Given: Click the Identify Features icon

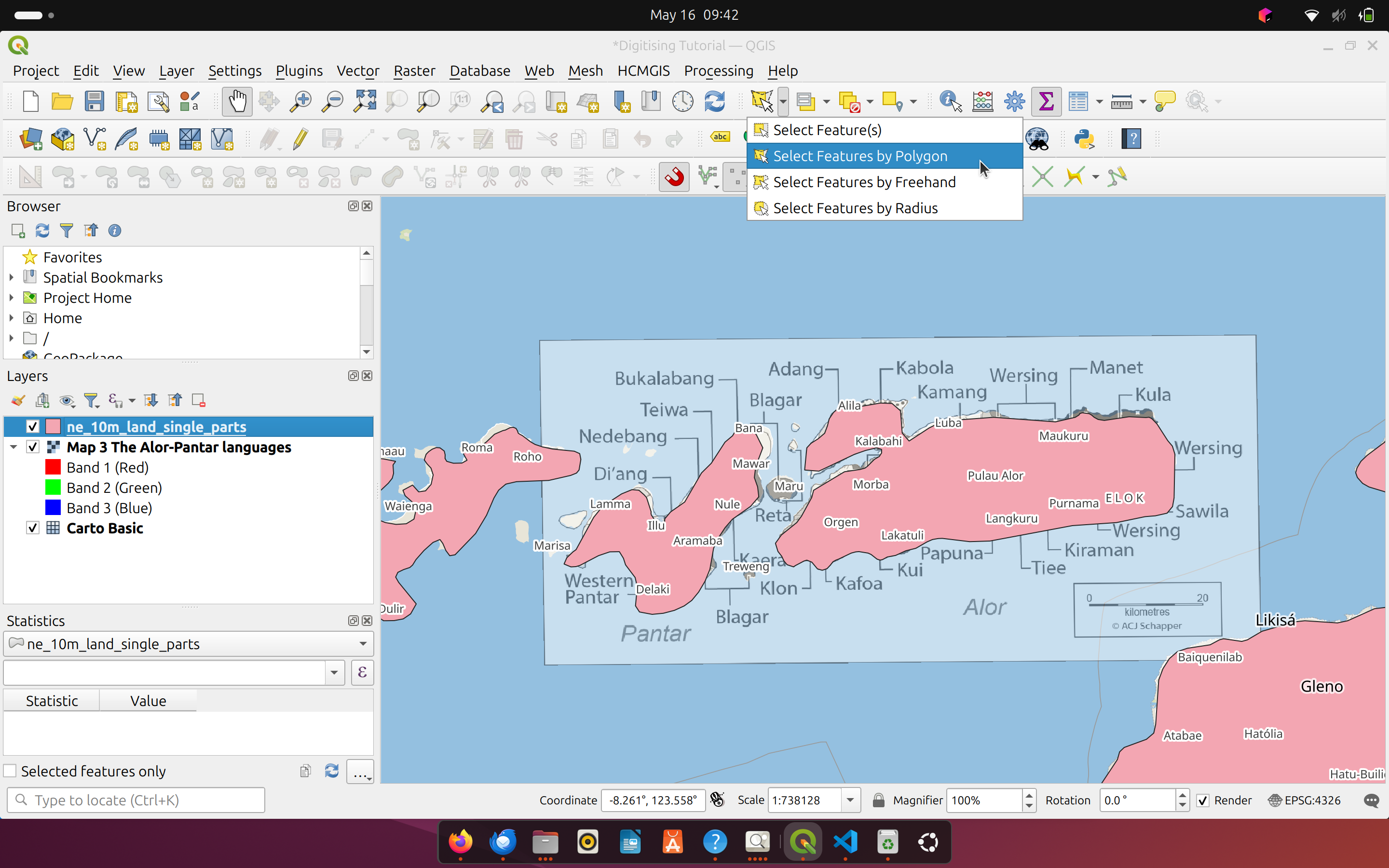Looking at the screenshot, I should (950, 102).
